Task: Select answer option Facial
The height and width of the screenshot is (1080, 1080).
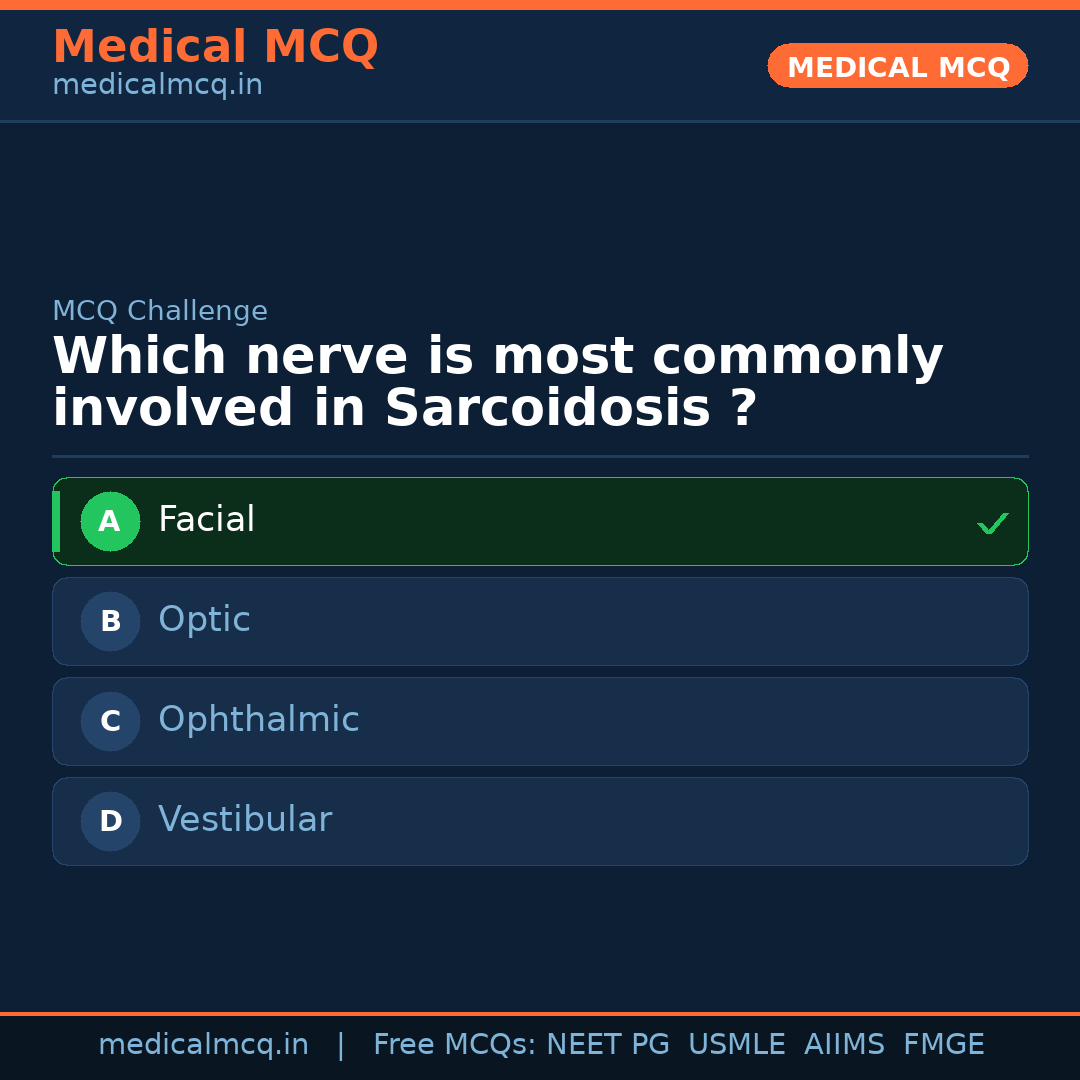Action: 207,519
